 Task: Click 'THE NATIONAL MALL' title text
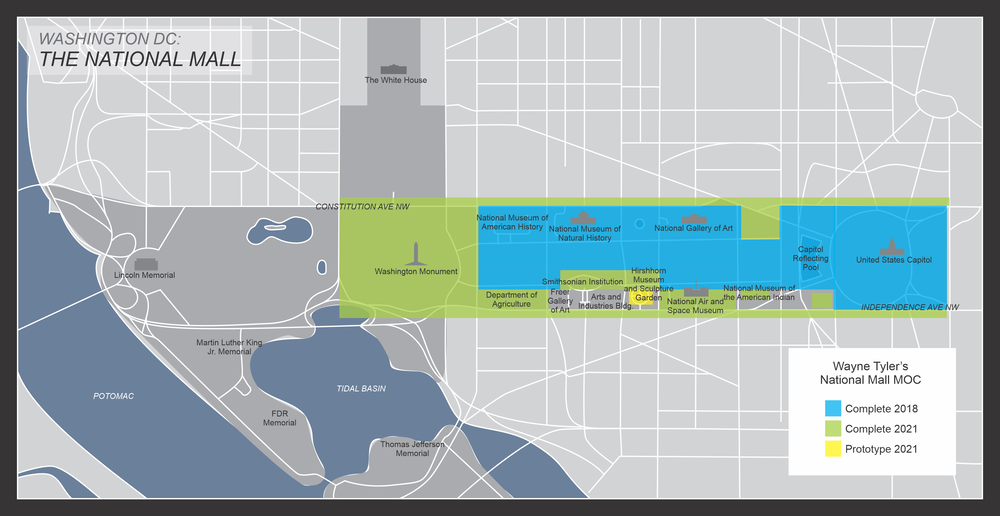pyautogui.click(x=140, y=59)
